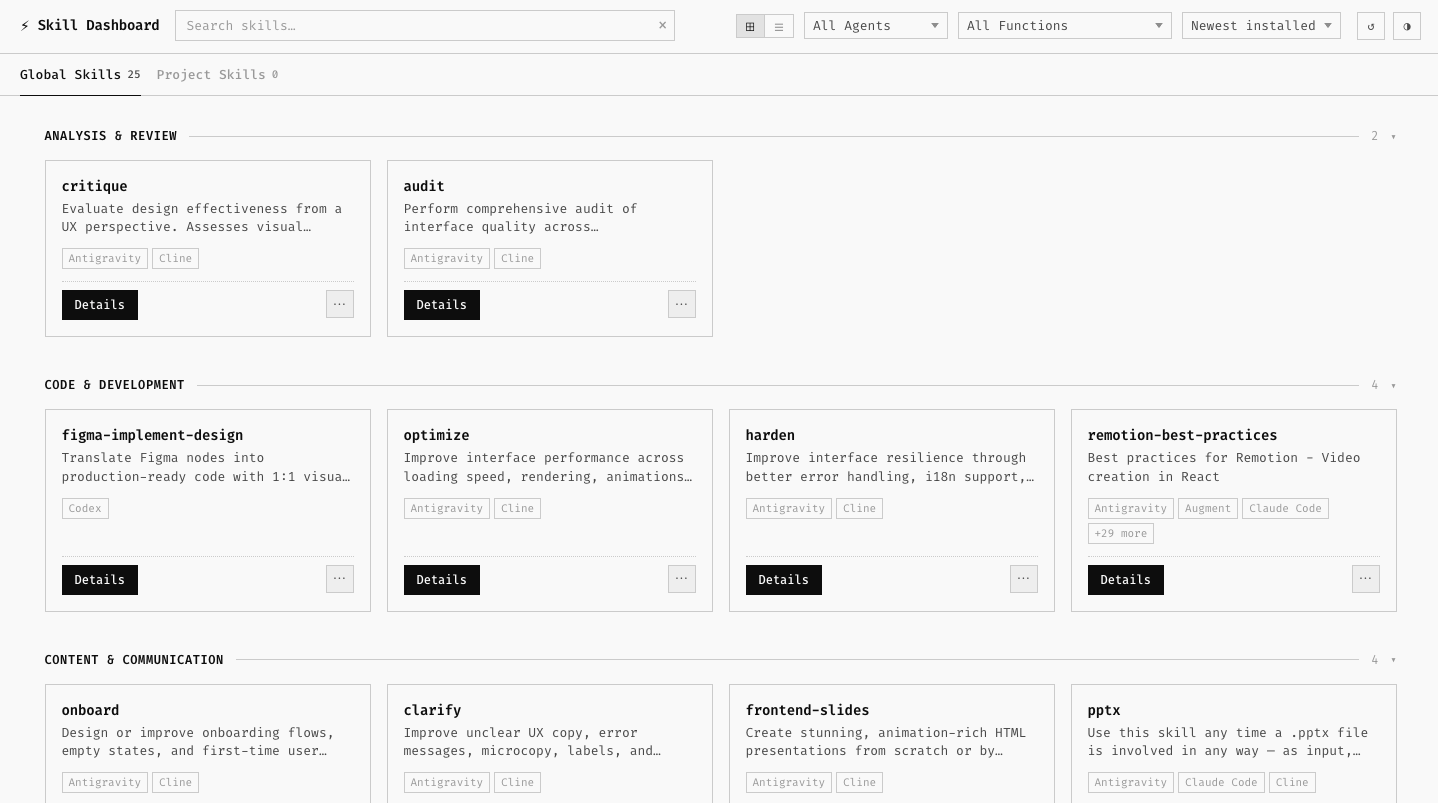
Task: Click the pptx skill title
Action: pos(1104,711)
